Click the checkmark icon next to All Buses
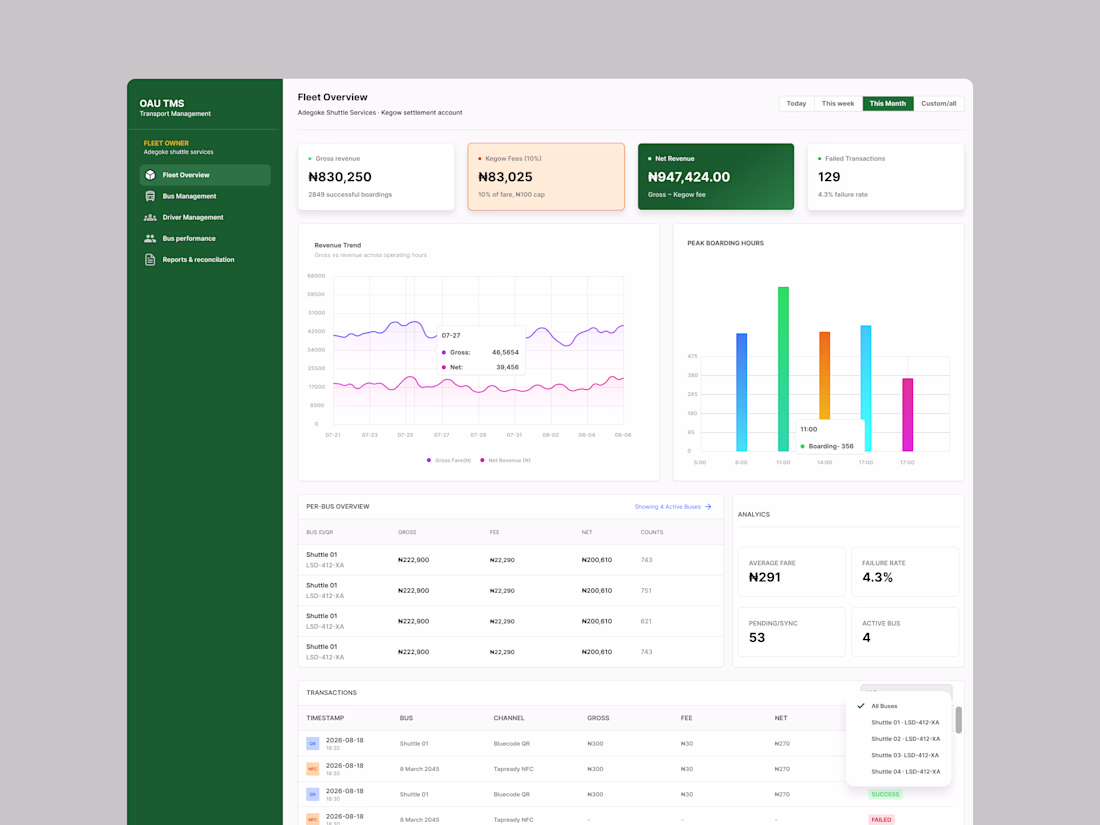Screen dimensions: 1100x825 861,706
